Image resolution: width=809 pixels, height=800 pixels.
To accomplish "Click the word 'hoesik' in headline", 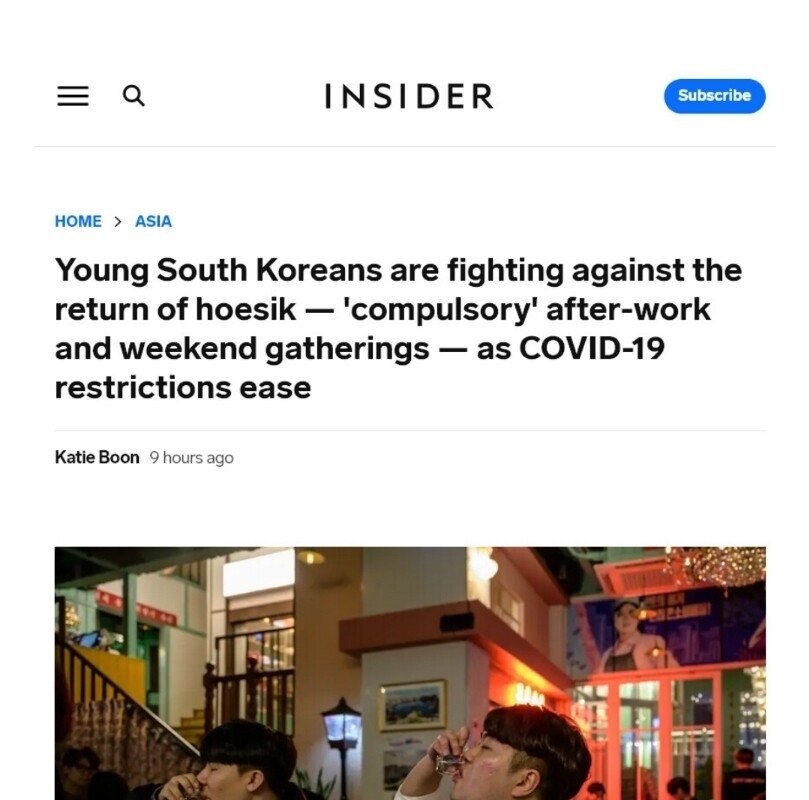I will click(x=246, y=309).
